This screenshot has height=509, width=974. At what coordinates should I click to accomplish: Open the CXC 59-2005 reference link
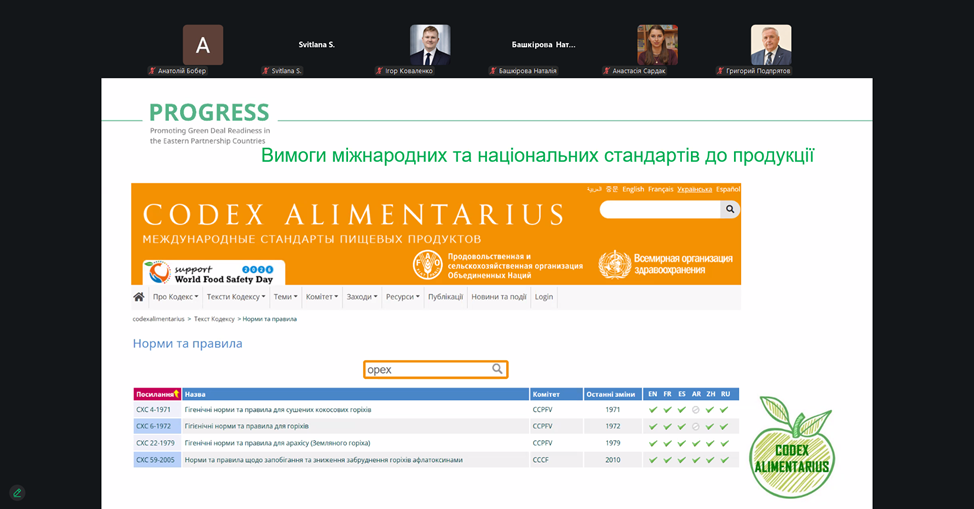[x=155, y=460]
